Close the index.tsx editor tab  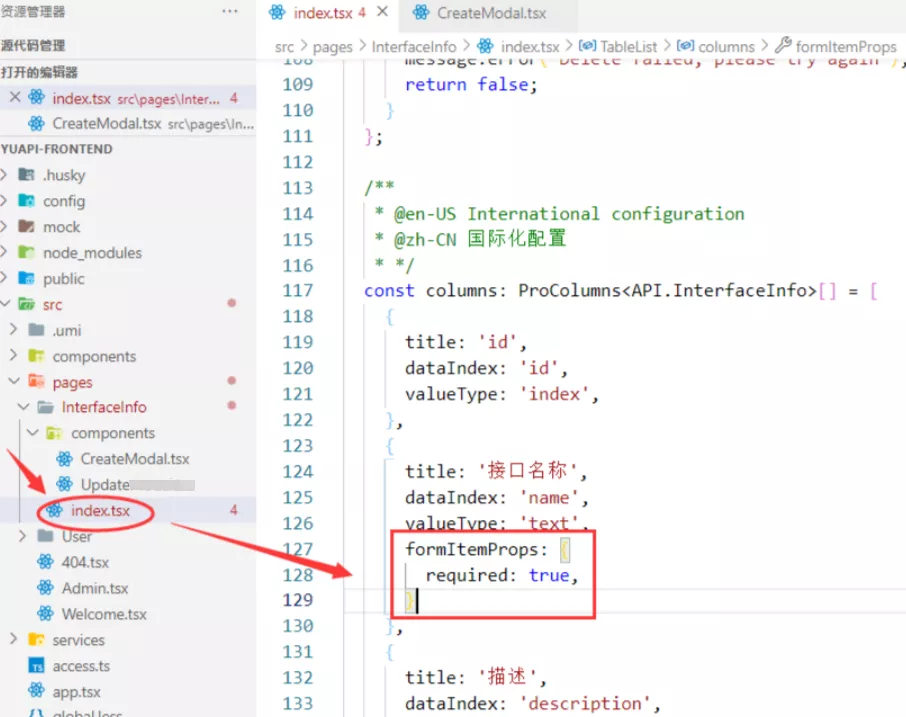tap(383, 12)
